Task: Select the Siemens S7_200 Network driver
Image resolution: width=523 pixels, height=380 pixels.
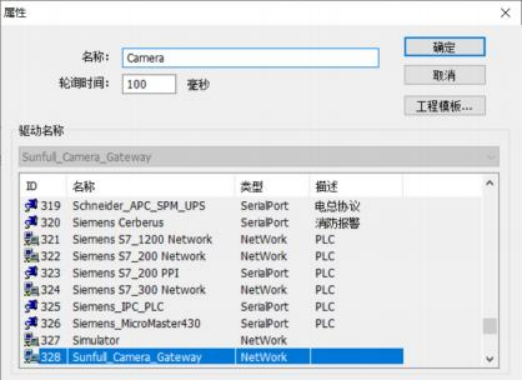Action: point(139,256)
